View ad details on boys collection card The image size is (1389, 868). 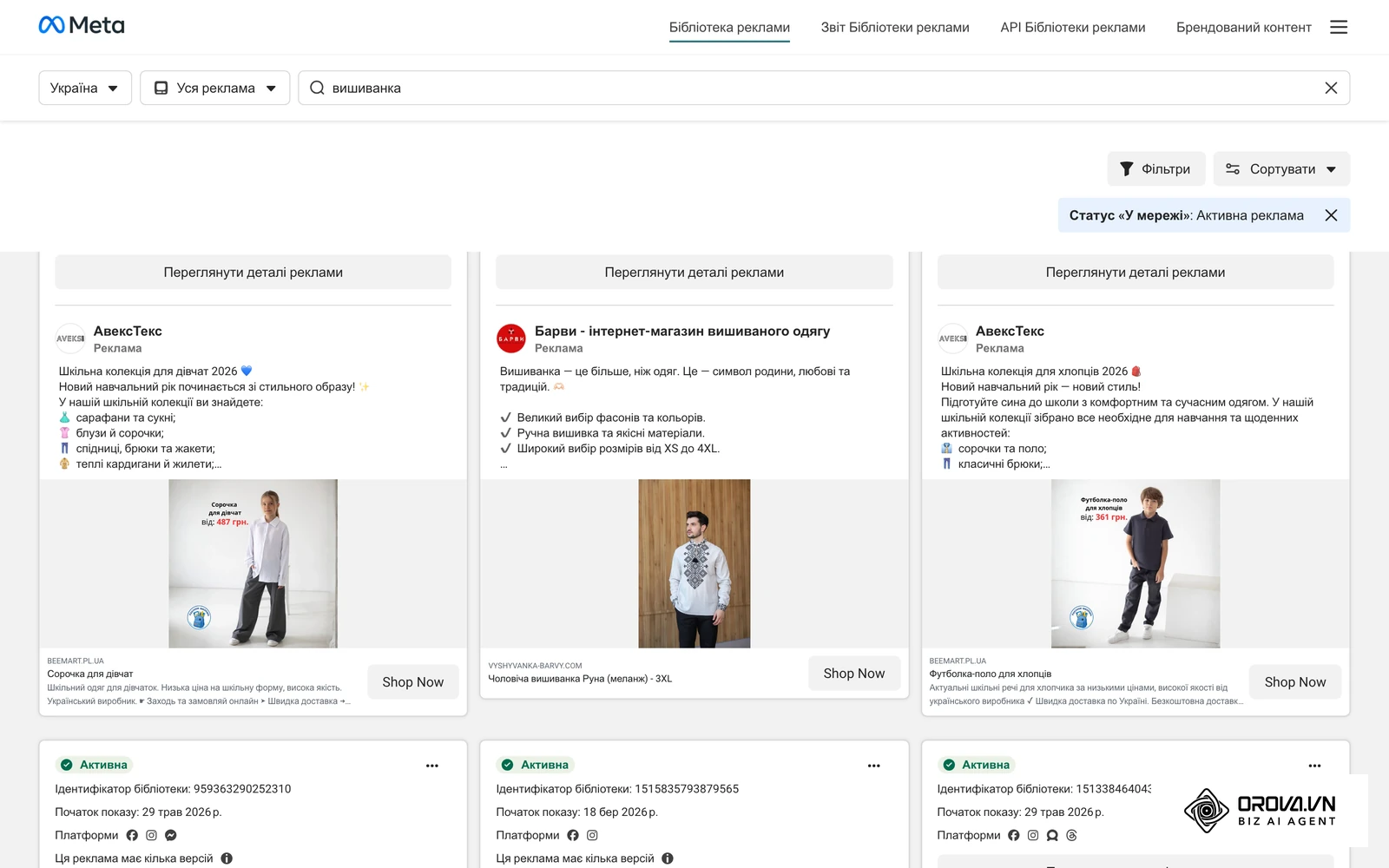click(1136, 272)
